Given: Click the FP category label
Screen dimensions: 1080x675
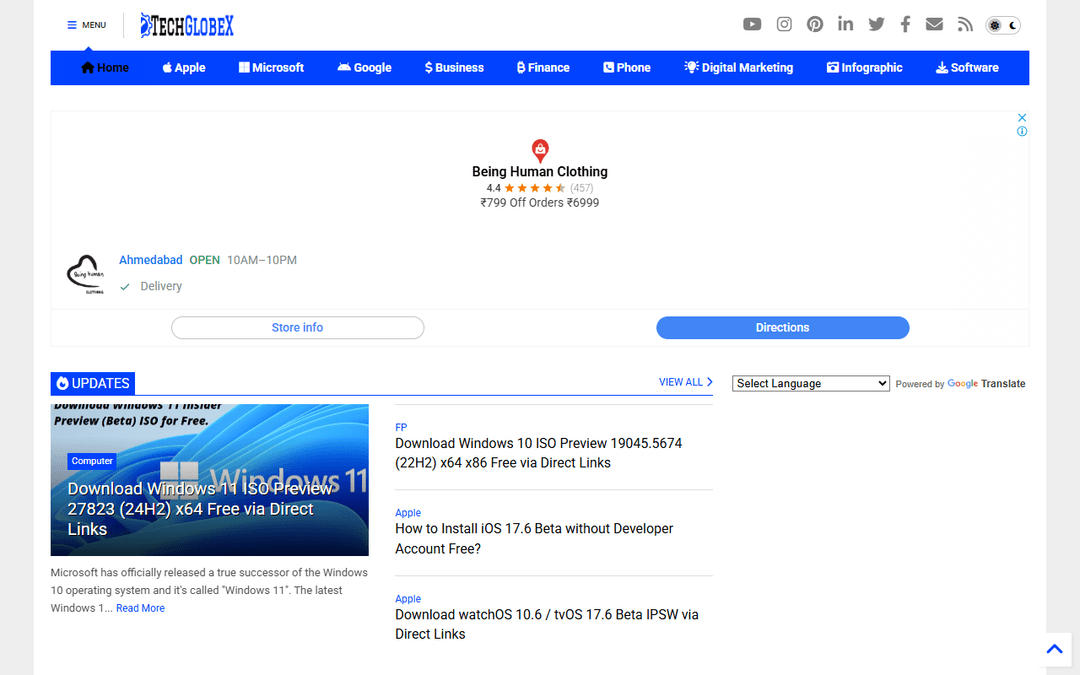Looking at the screenshot, I should click(x=401, y=427).
